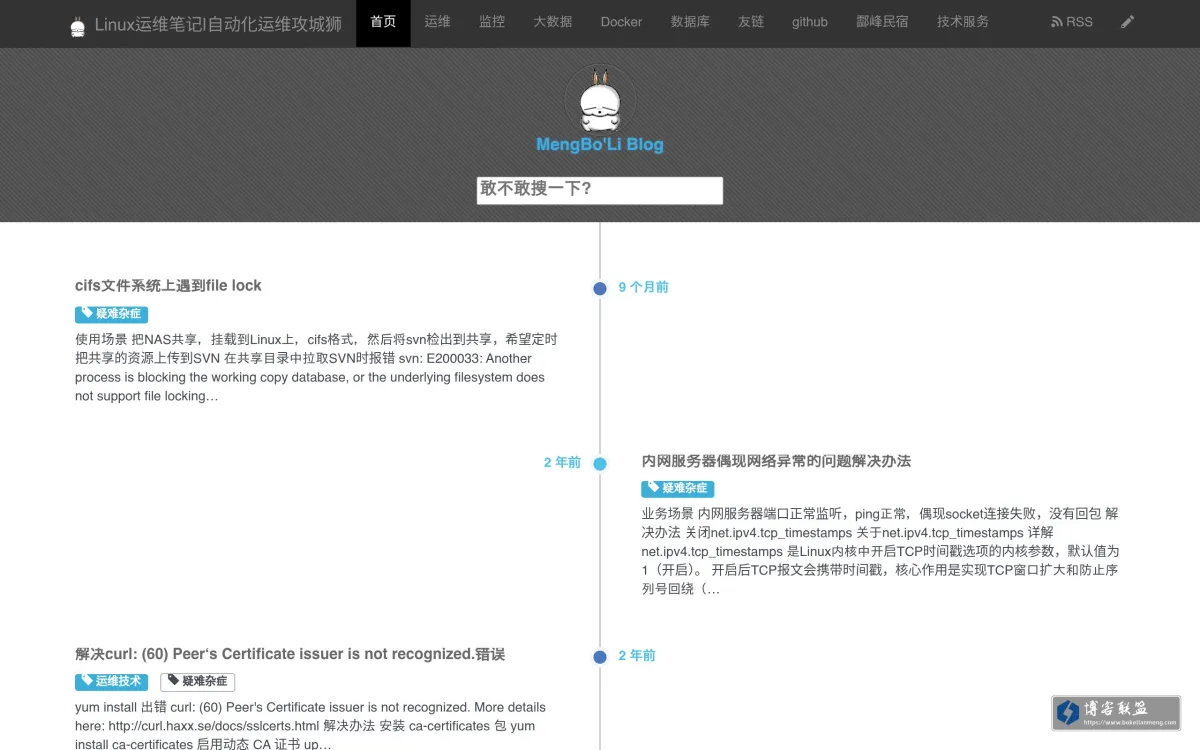Viewport: 1200px width, 750px height.
Task: Click the excerpt starting yum install 出错
Action: [312, 726]
